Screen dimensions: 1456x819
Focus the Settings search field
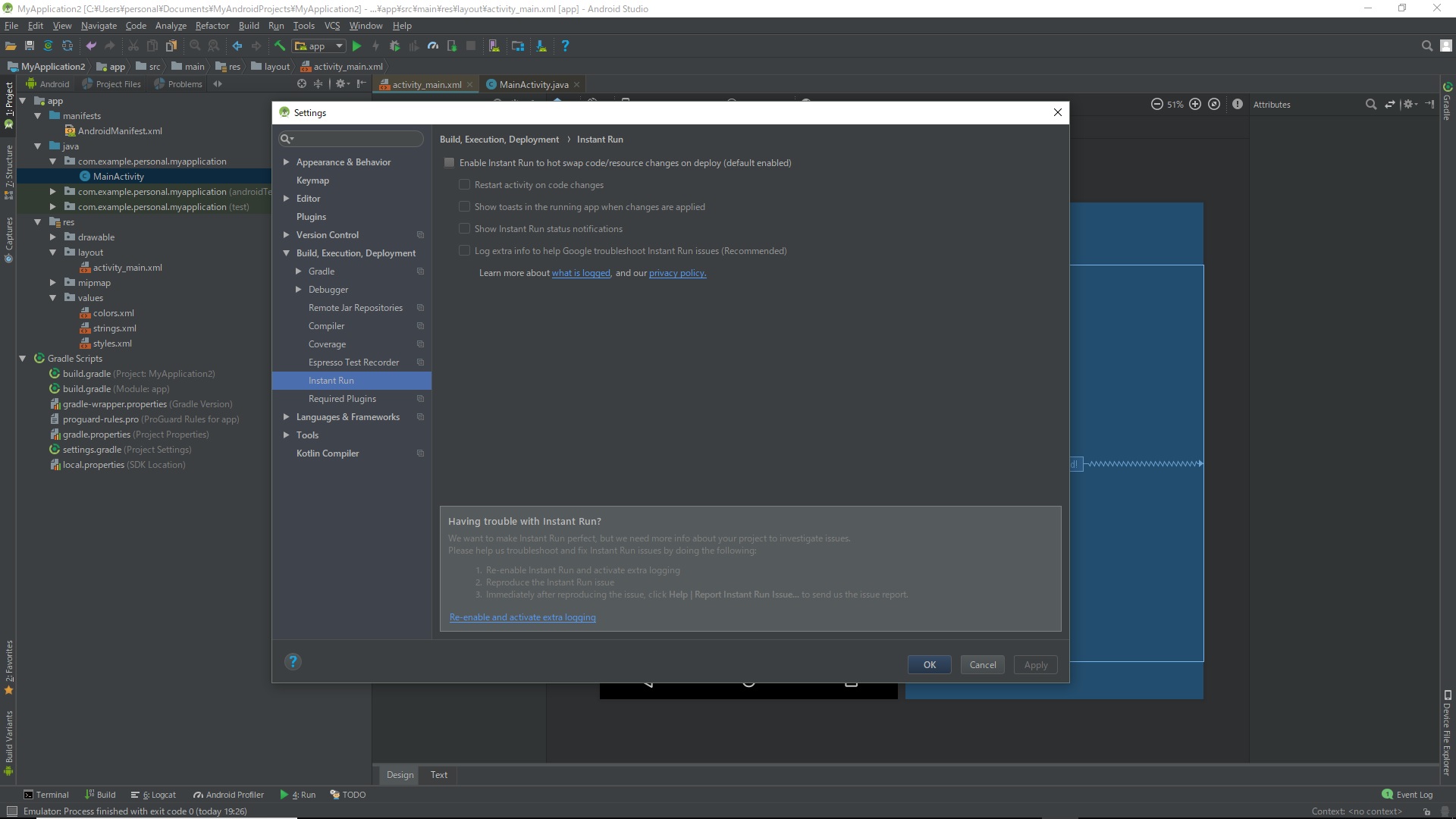352,139
